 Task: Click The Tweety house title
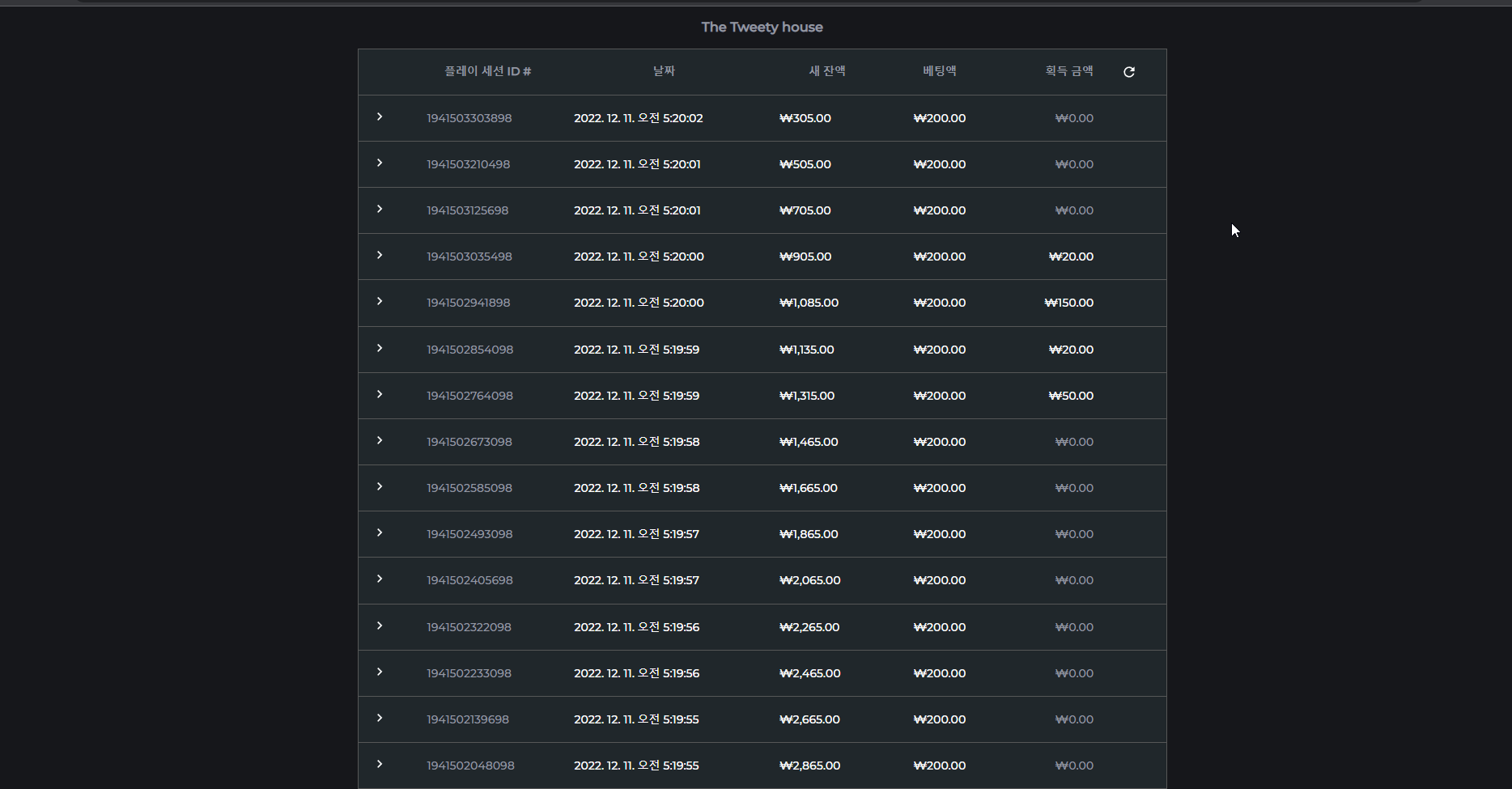click(x=762, y=27)
